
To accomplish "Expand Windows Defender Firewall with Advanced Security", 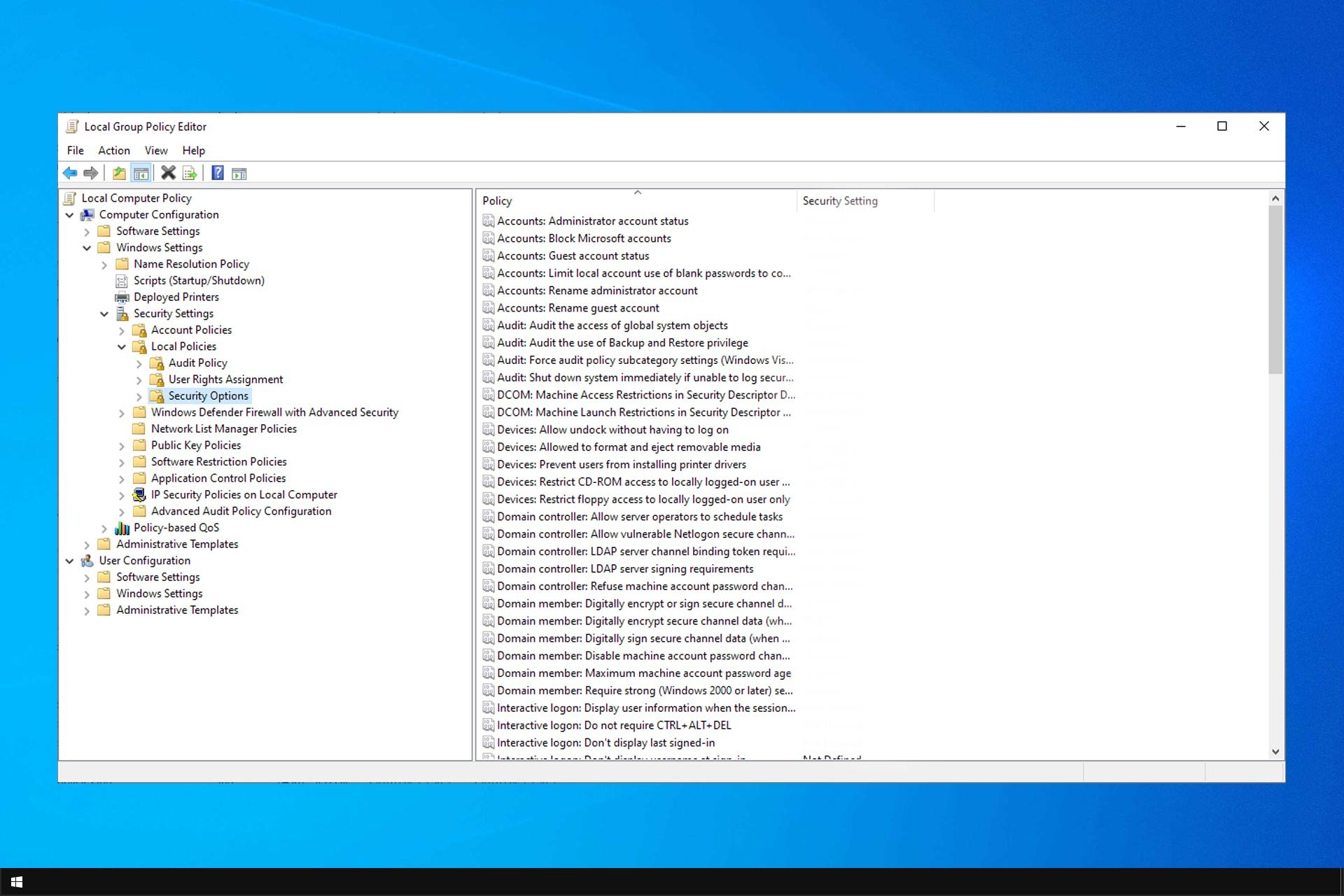I will pos(122,413).
